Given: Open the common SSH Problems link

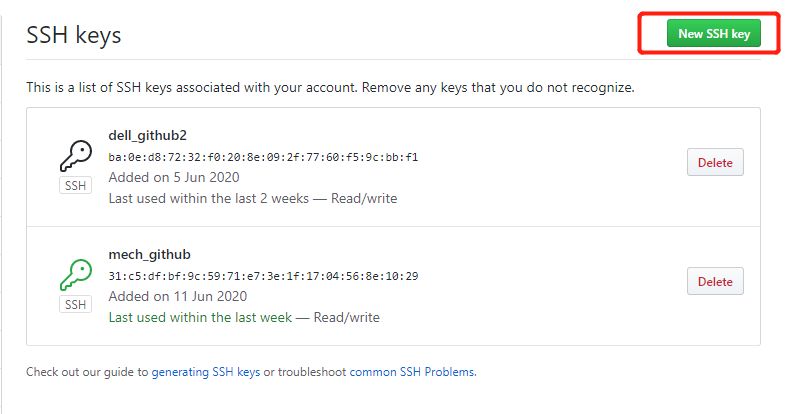Looking at the screenshot, I should pyautogui.click(x=412, y=372).
